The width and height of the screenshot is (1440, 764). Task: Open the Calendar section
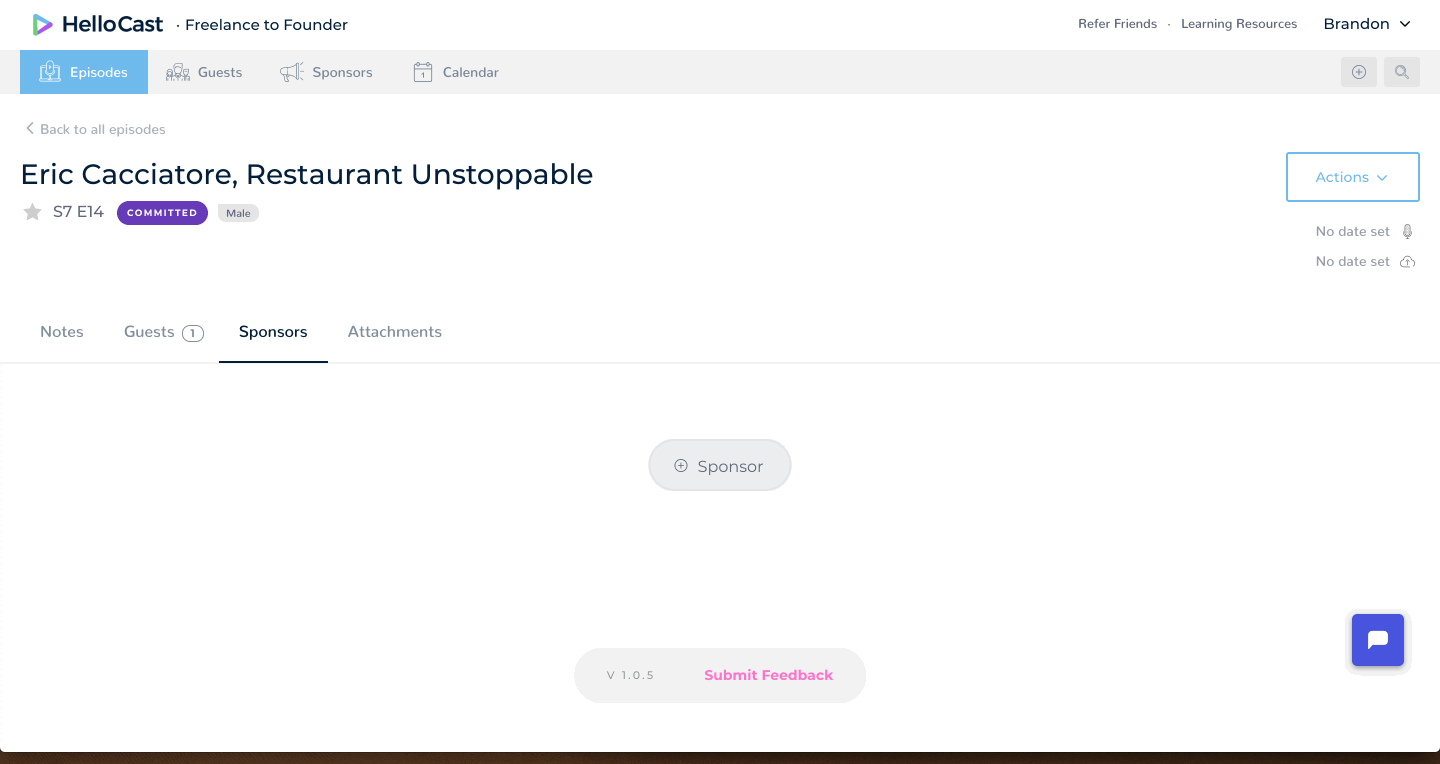[456, 72]
